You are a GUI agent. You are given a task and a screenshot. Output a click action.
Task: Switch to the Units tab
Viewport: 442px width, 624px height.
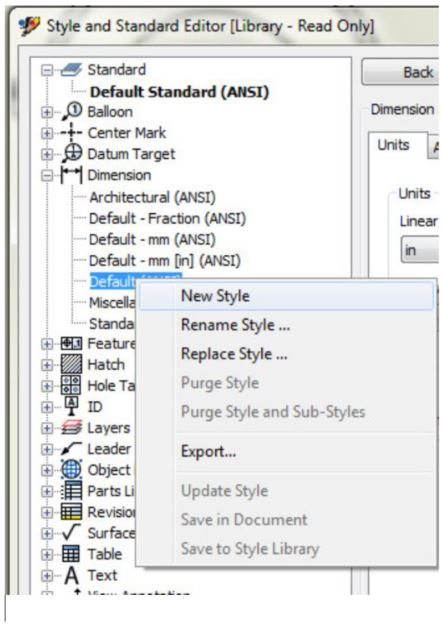point(393,145)
